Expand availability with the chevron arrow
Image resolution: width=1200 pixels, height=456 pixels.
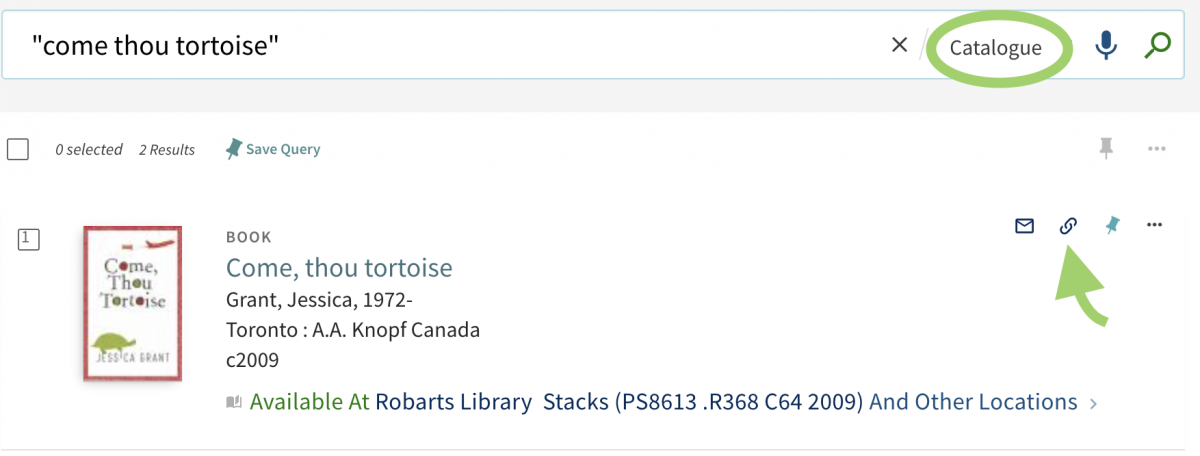1093,403
